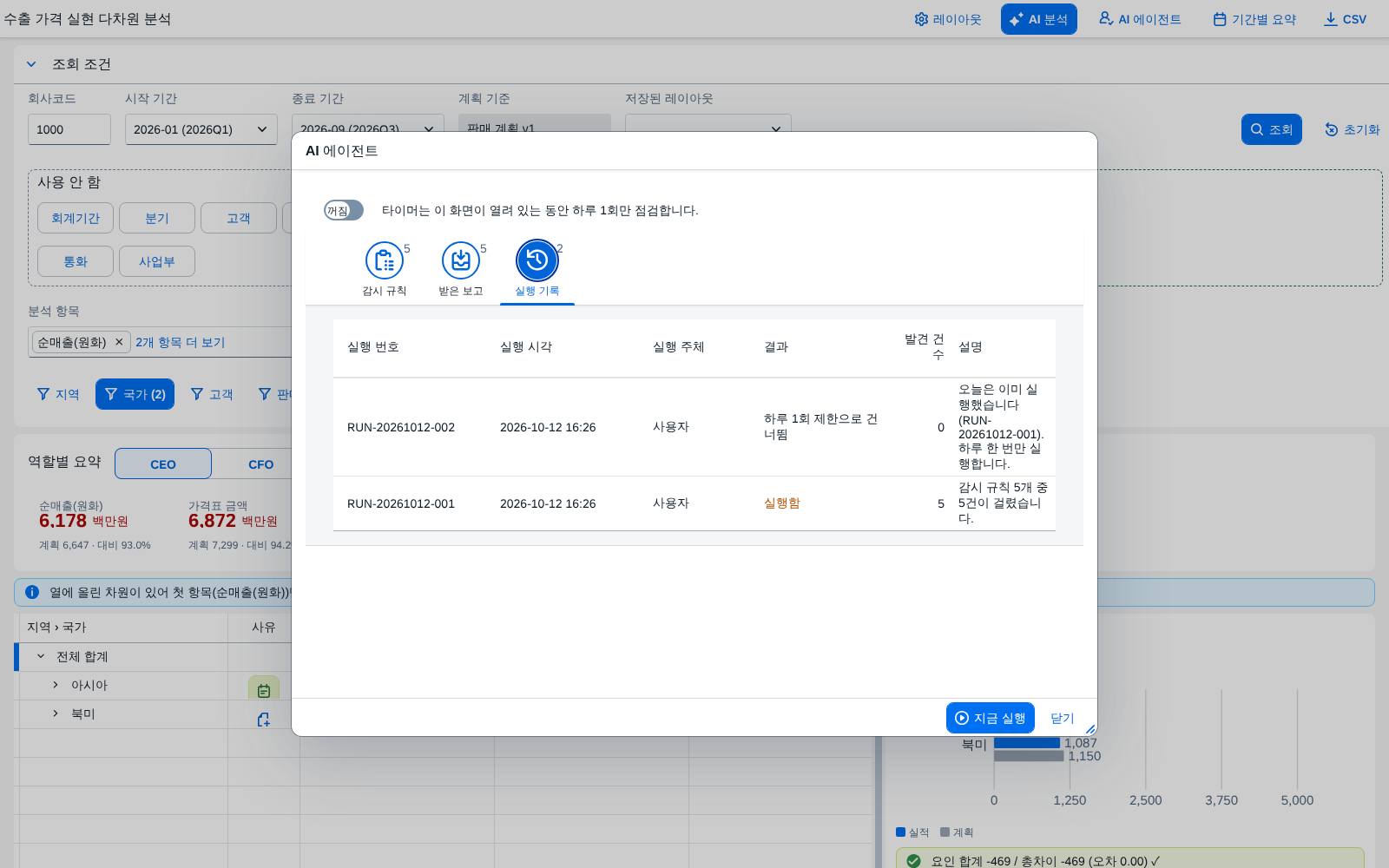Switch to the CFO role tab
This screenshot has width=1389, height=868.
tap(260, 464)
